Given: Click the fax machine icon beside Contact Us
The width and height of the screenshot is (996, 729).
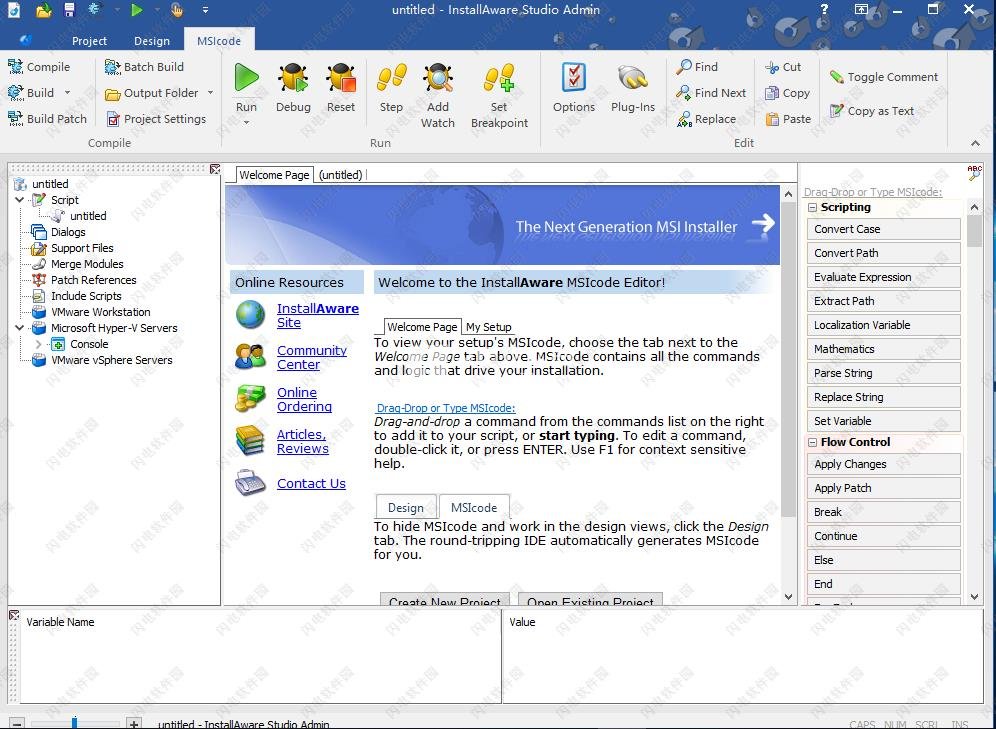Looking at the screenshot, I should [250, 483].
